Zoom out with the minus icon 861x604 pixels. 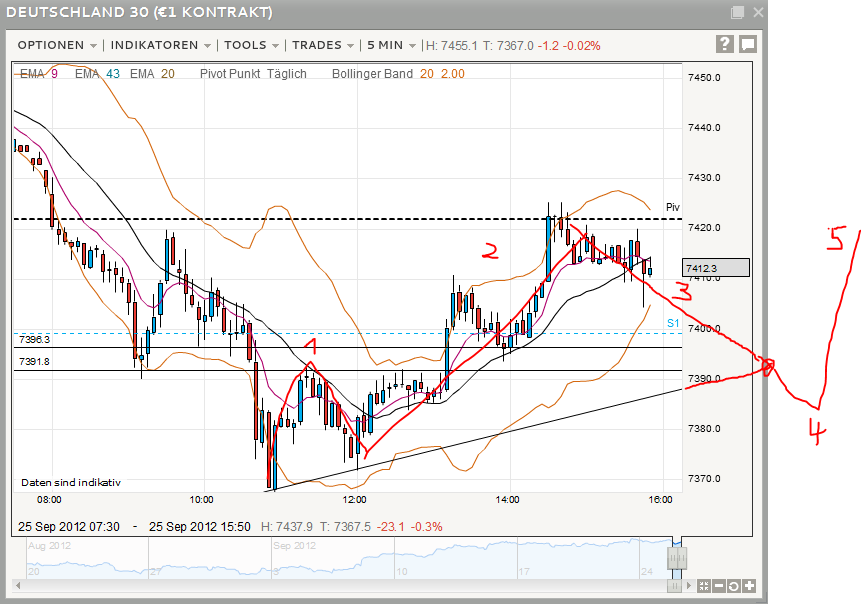tap(719, 586)
